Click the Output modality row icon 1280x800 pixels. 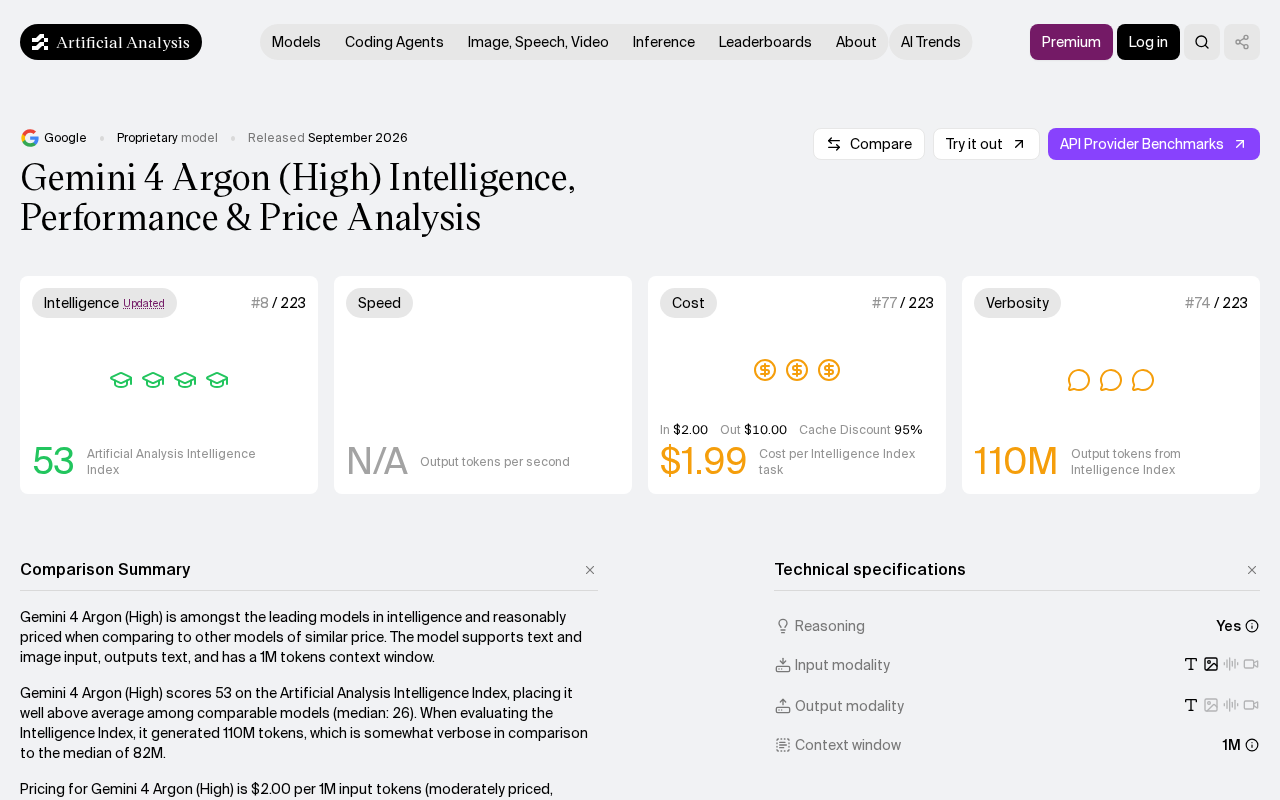click(783, 706)
